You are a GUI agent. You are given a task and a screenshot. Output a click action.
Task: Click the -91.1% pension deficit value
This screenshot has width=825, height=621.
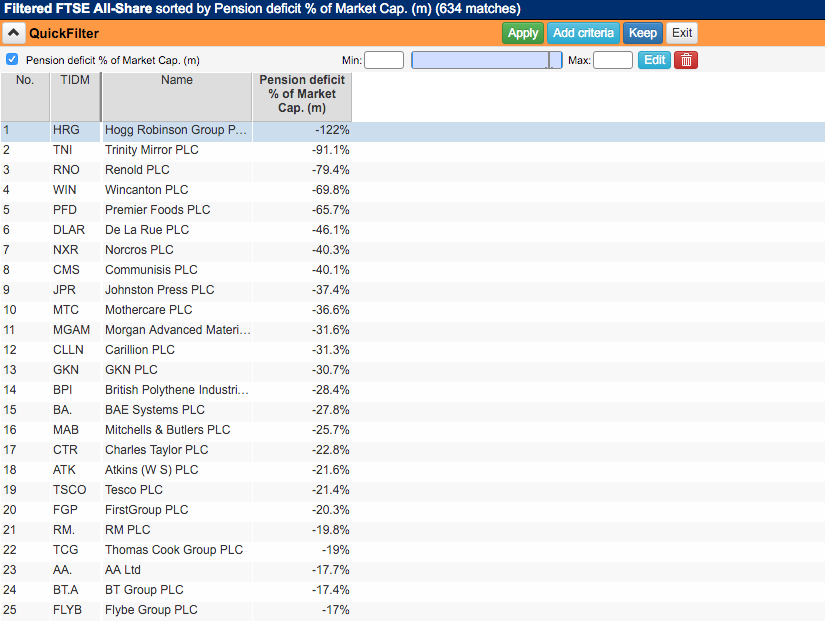tap(330, 150)
